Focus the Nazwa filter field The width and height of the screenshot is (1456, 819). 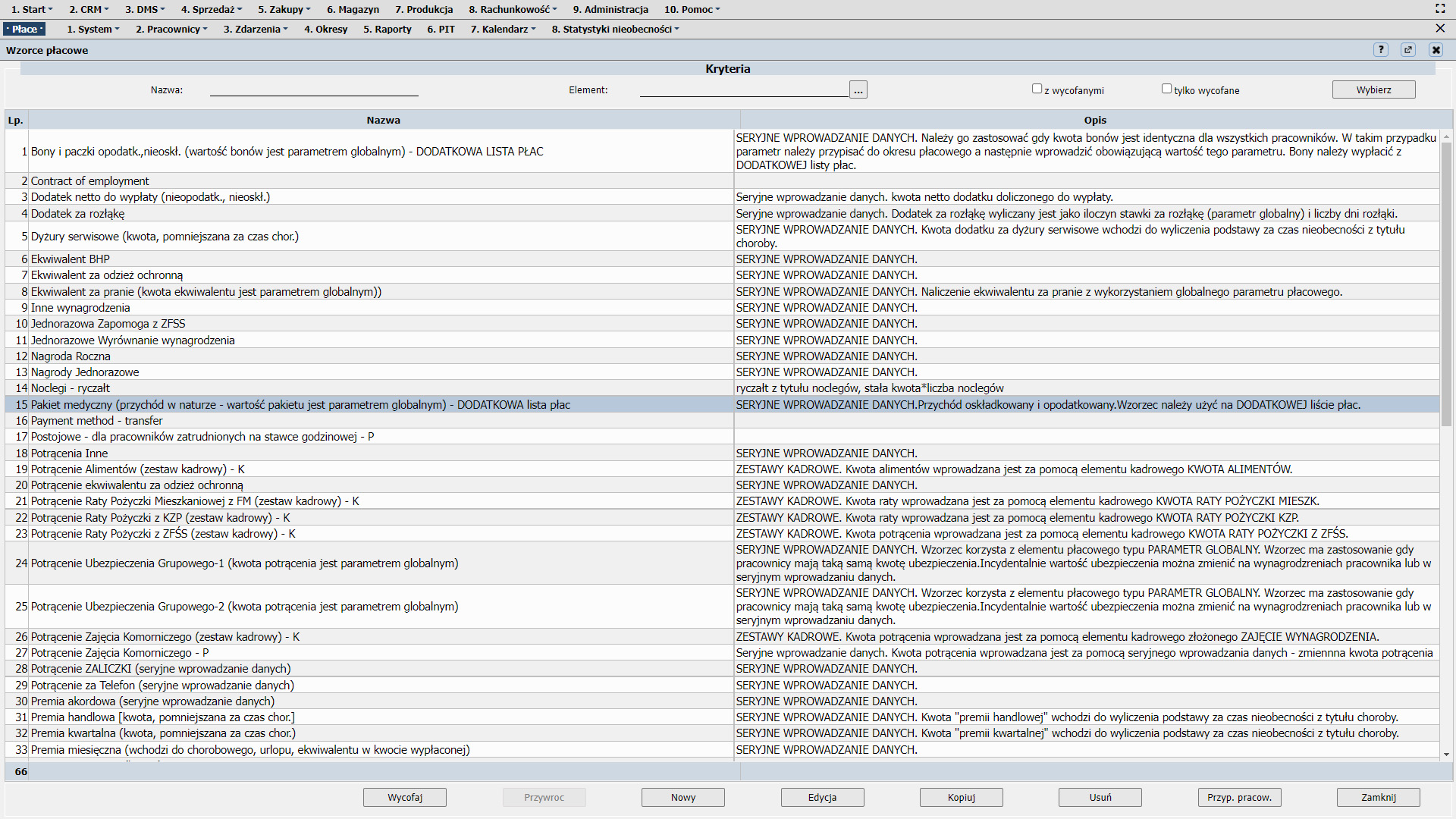pyautogui.click(x=314, y=89)
